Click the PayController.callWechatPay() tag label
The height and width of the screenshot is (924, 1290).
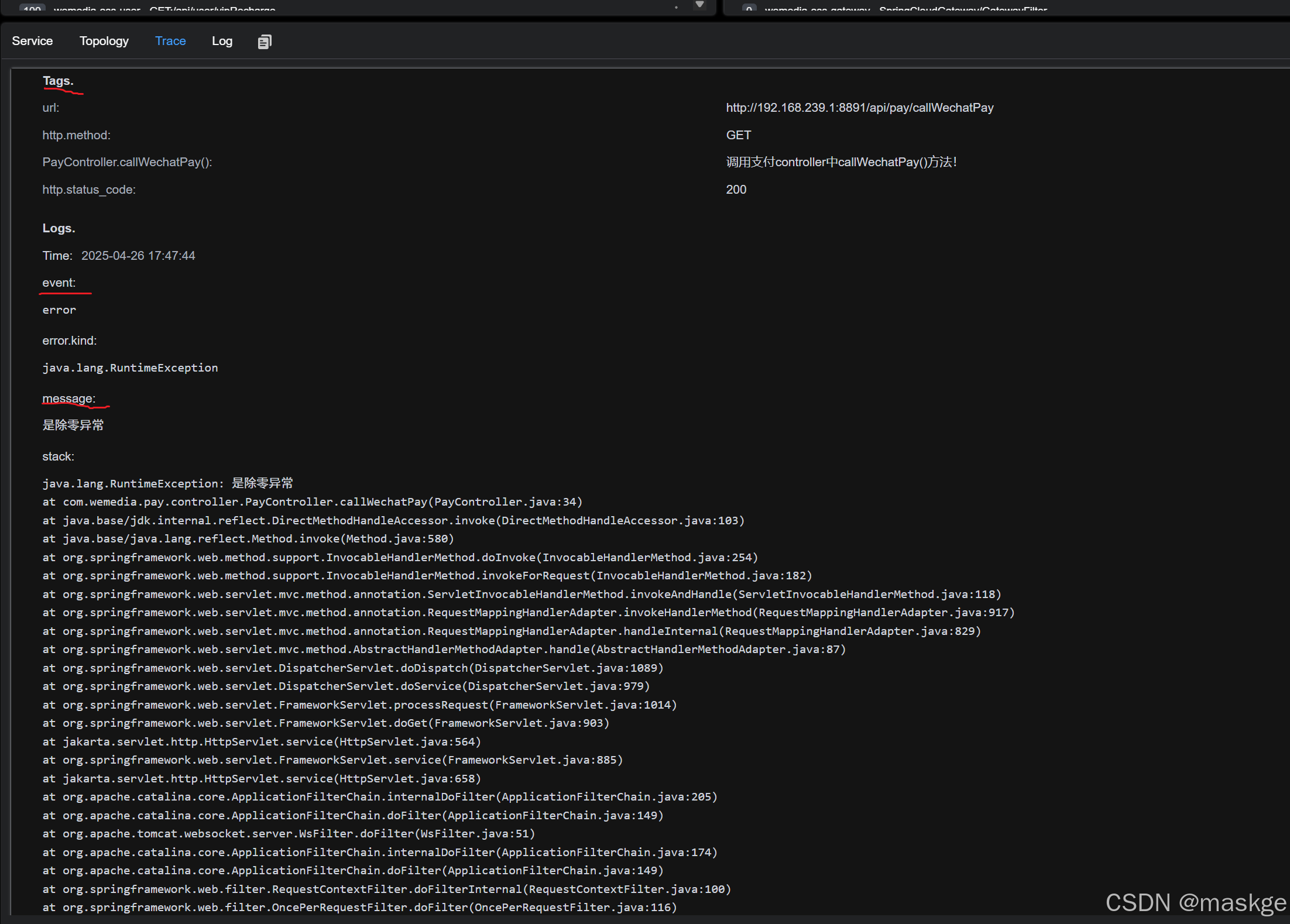pos(127,162)
